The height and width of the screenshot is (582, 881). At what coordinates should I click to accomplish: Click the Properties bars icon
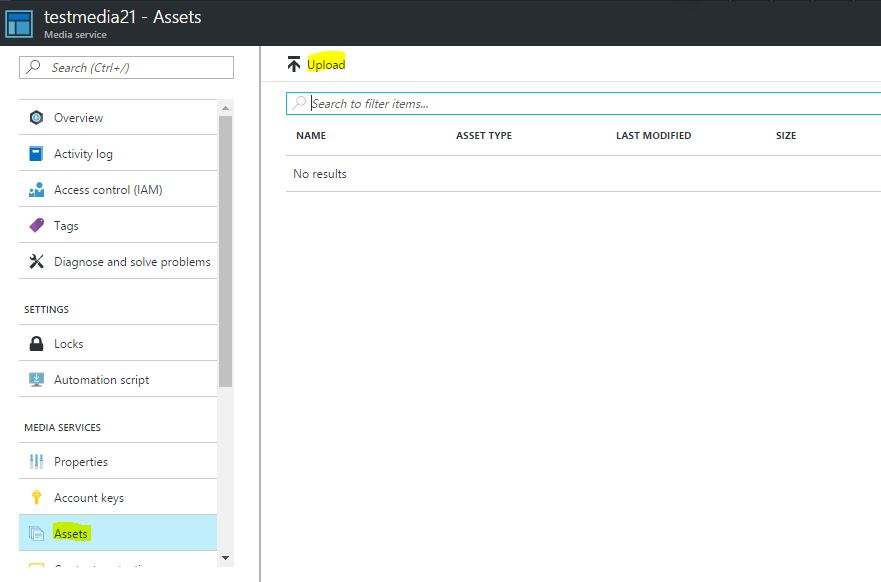(x=37, y=462)
